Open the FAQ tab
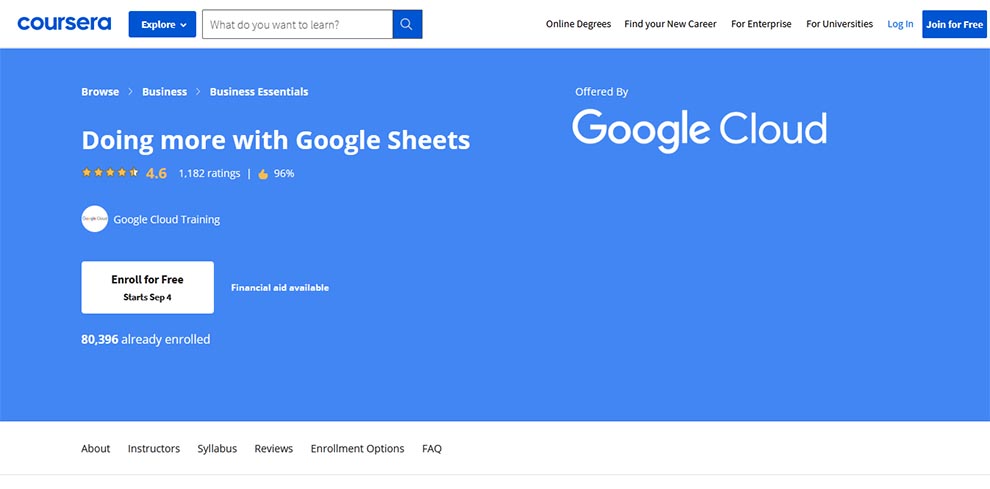This screenshot has height=489, width=990. pos(432,449)
